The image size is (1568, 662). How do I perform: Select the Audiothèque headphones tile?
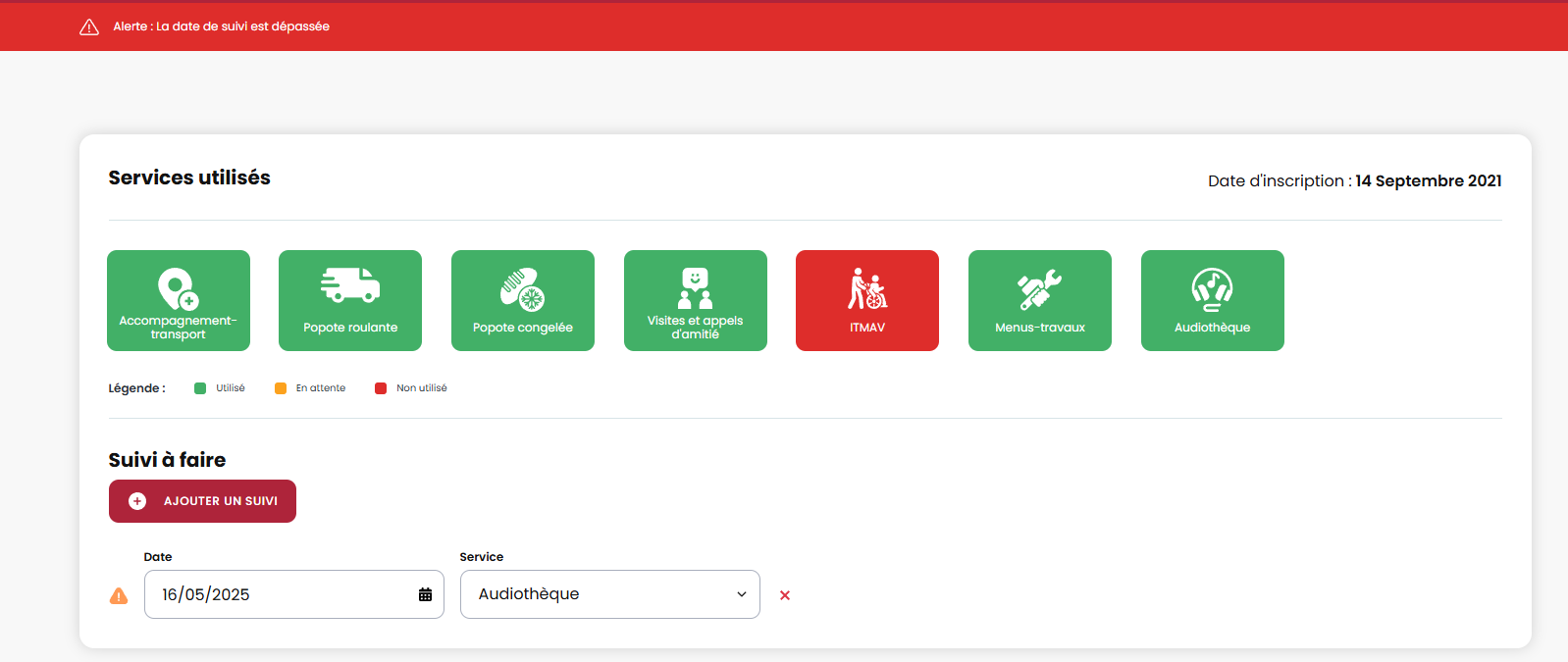click(x=1212, y=300)
